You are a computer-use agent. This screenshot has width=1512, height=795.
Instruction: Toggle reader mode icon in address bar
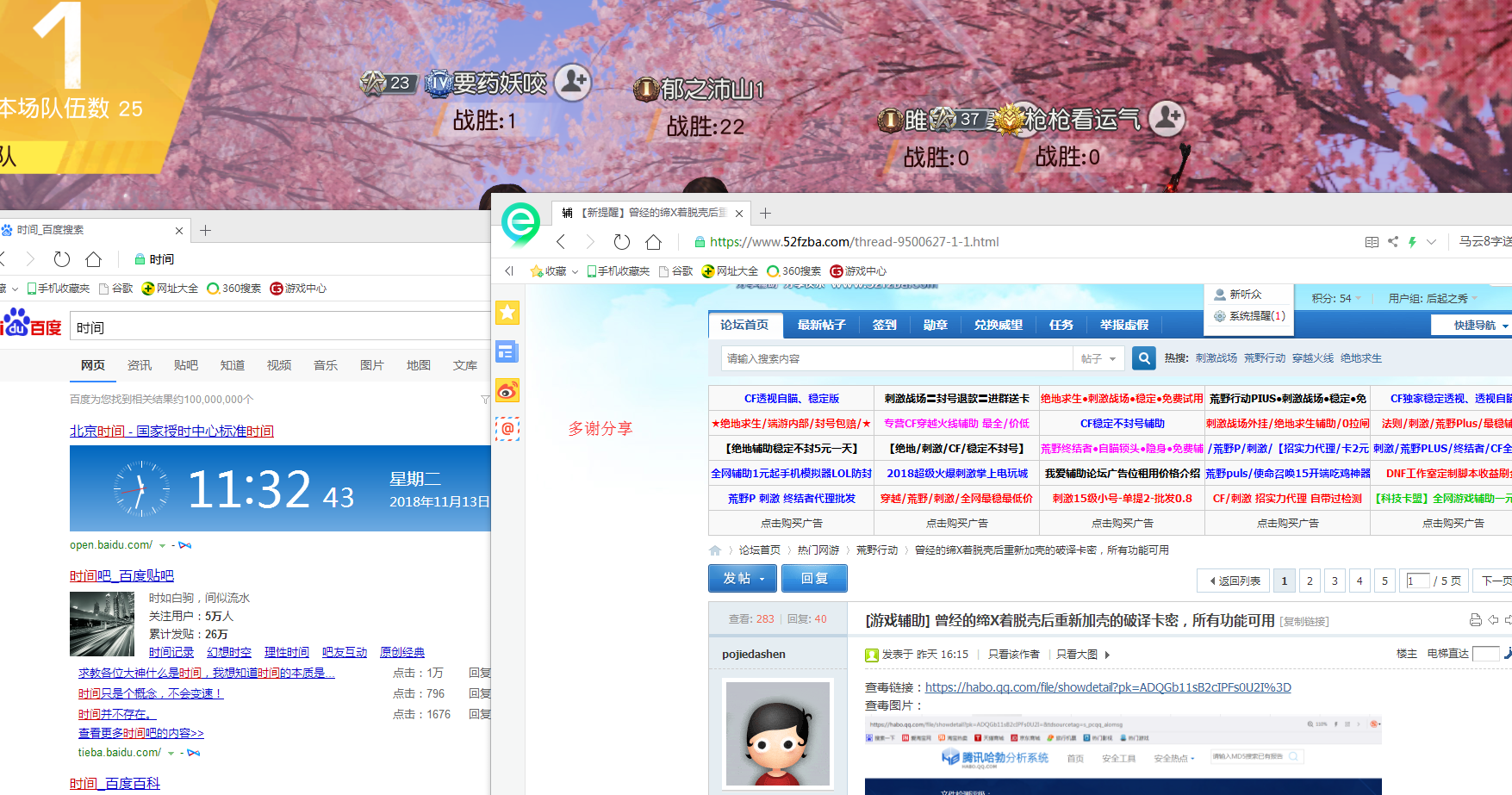pos(1372,242)
